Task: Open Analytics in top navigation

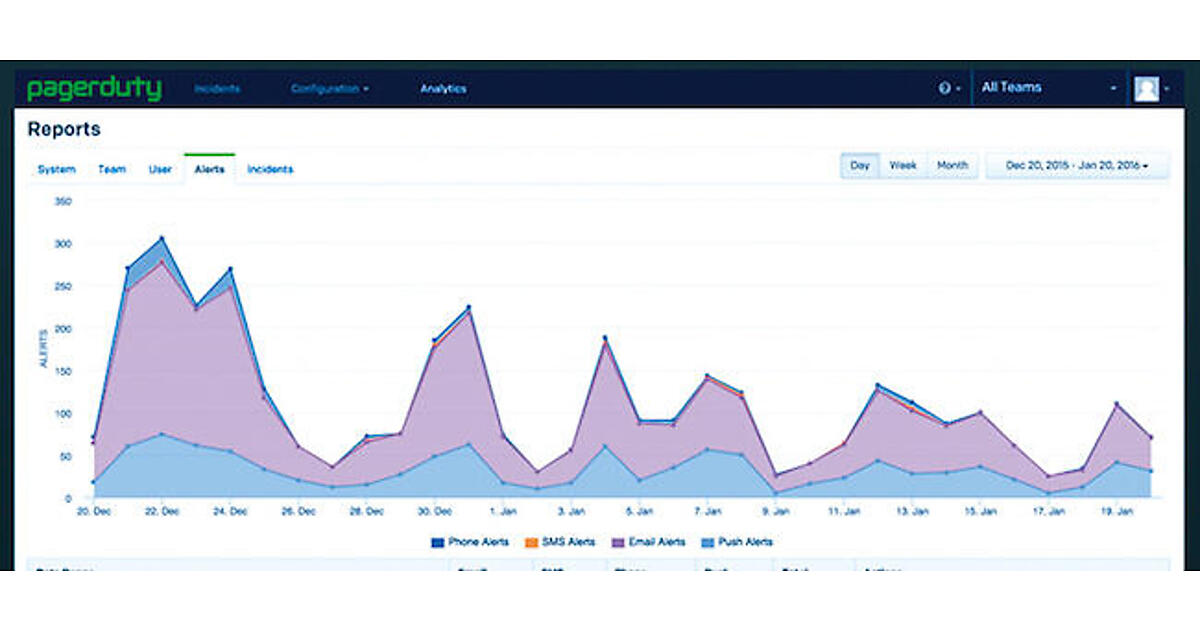Action: click(443, 89)
